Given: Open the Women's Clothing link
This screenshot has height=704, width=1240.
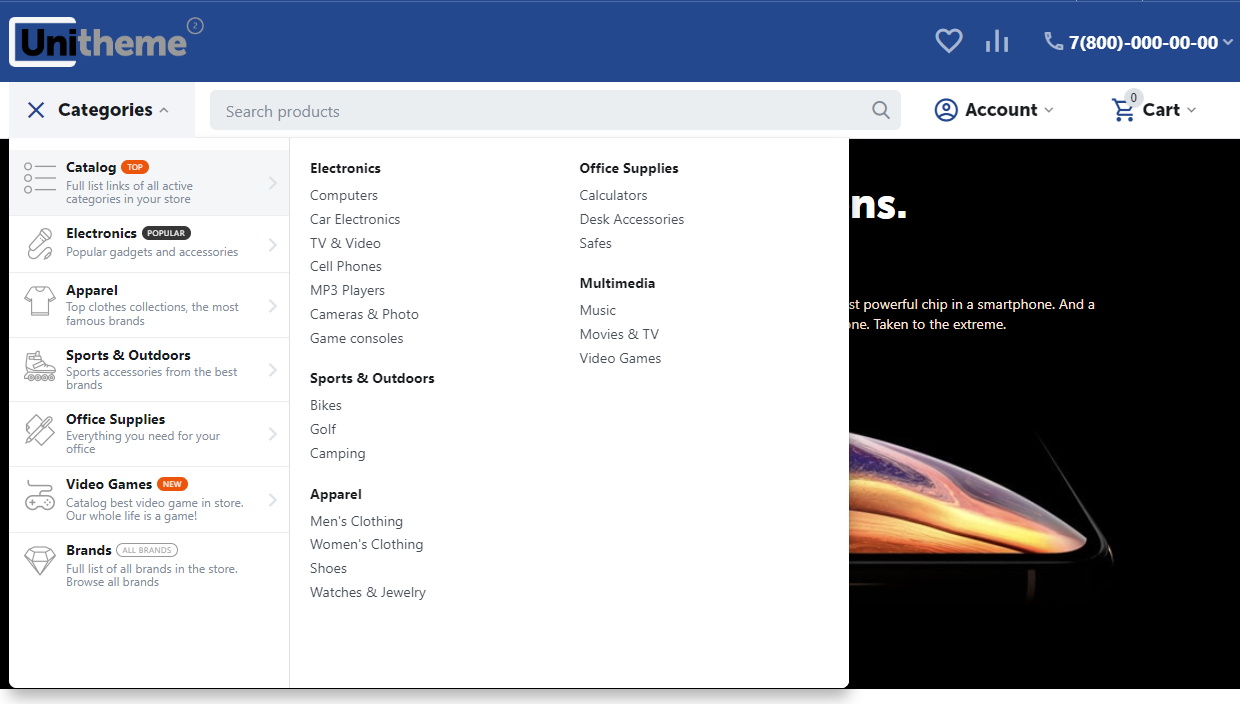Looking at the screenshot, I should click(367, 544).
